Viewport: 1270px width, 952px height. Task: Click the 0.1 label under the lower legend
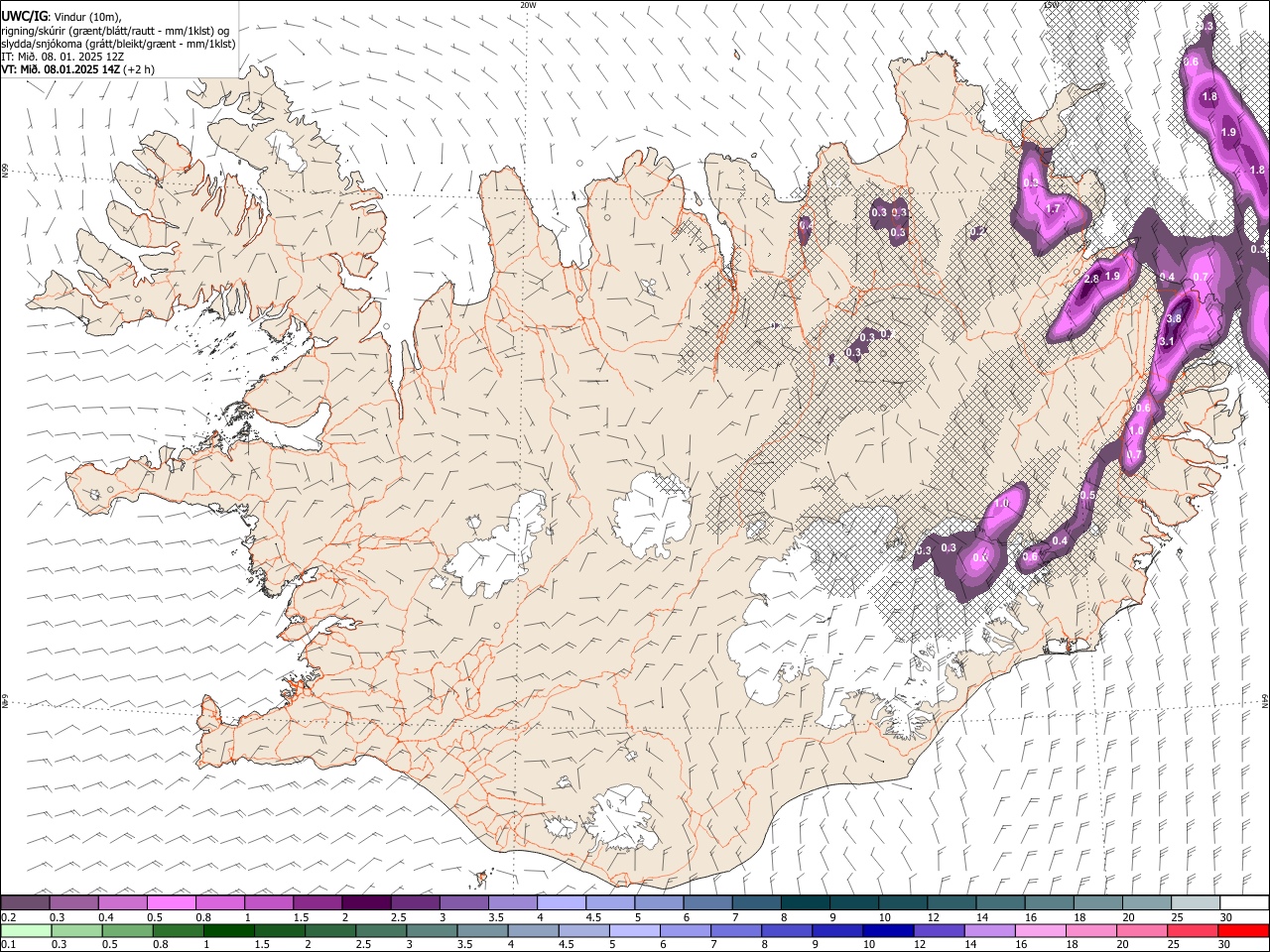tap(8, 944)
